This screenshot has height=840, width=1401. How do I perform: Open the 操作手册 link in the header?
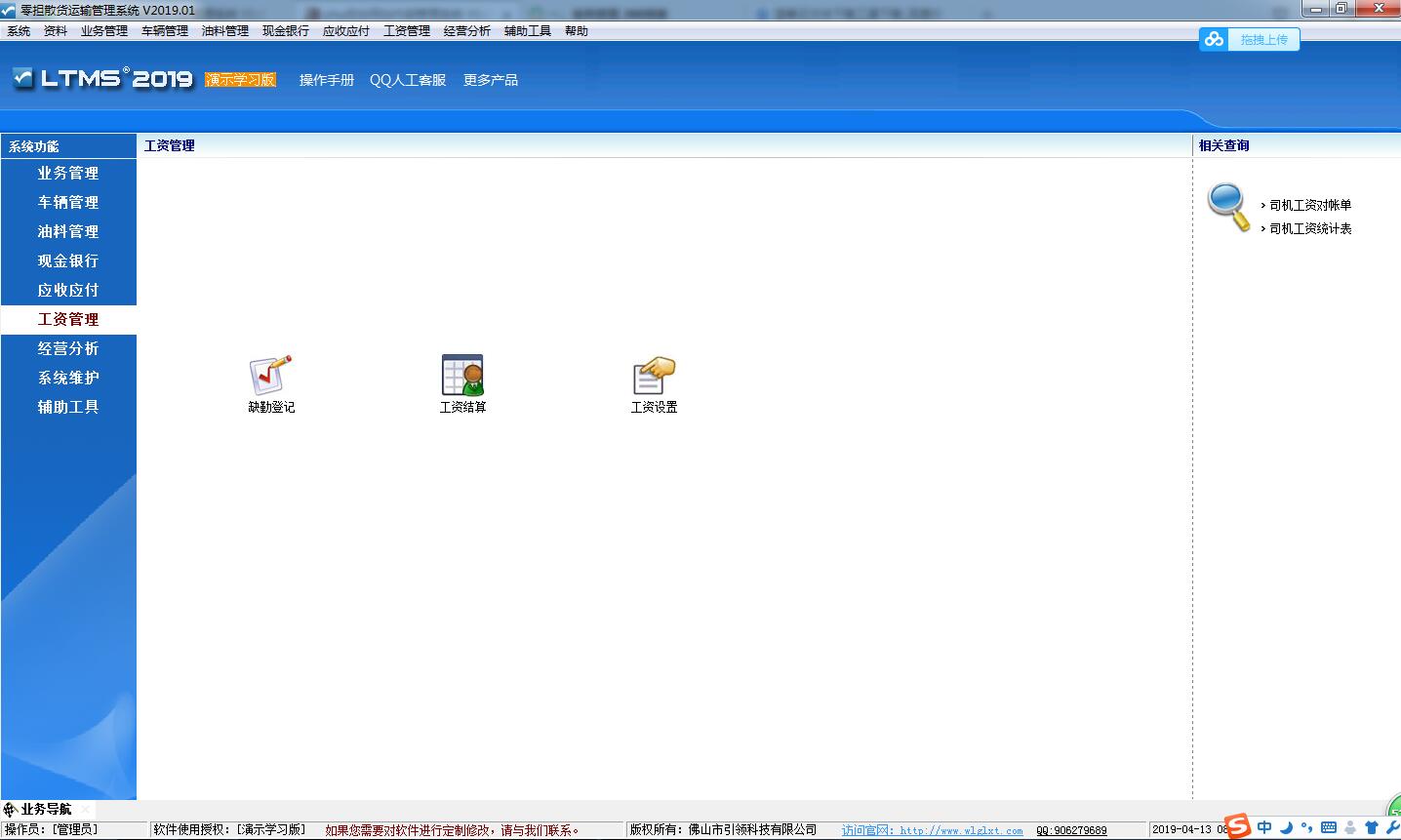(327, 80)
